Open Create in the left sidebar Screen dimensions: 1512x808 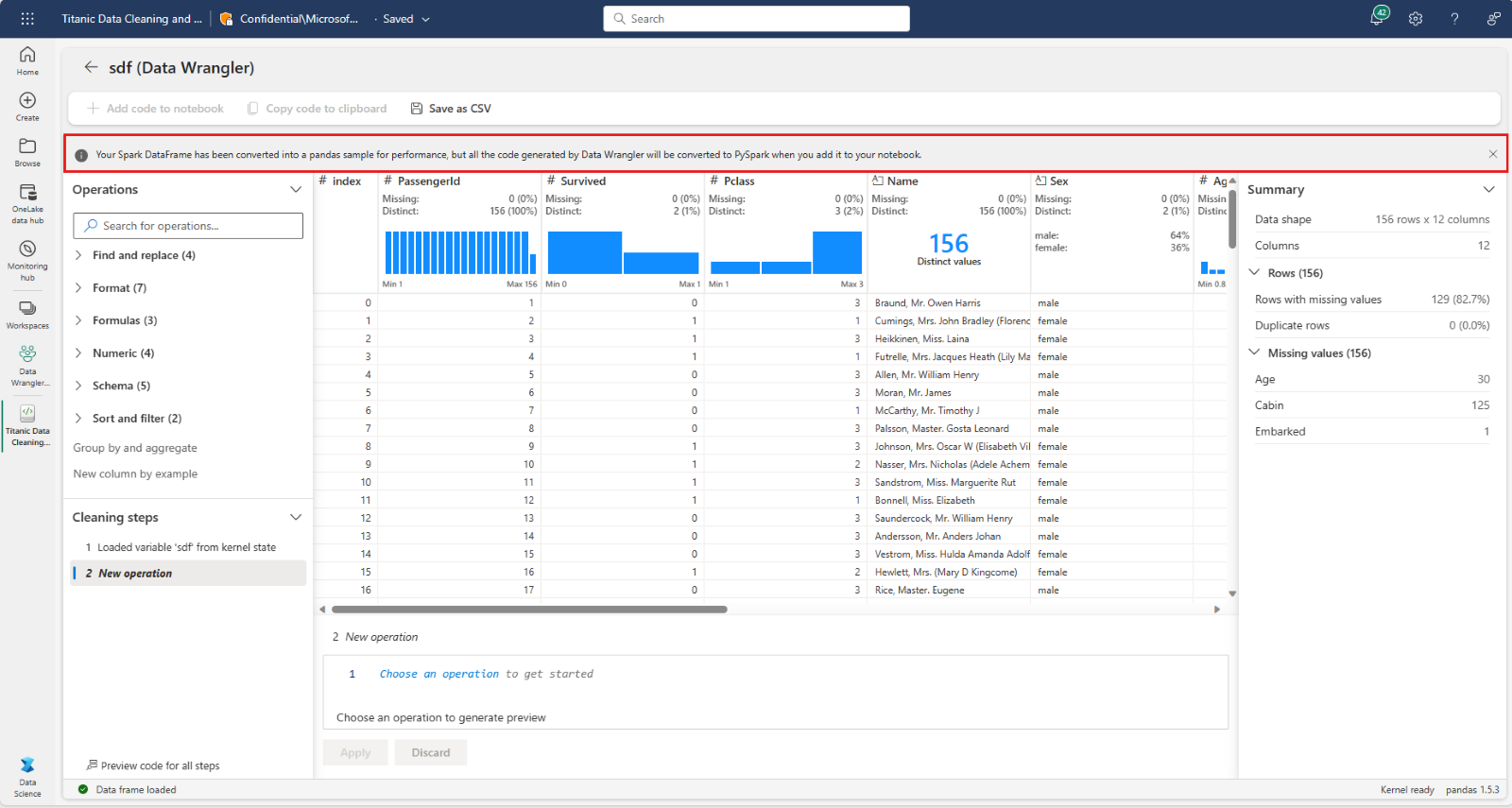27,107
